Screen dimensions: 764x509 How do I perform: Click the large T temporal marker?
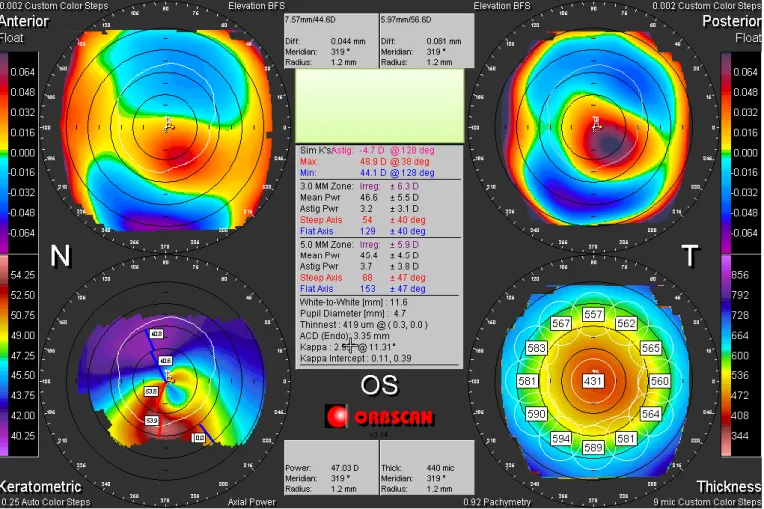click(690, 255)
